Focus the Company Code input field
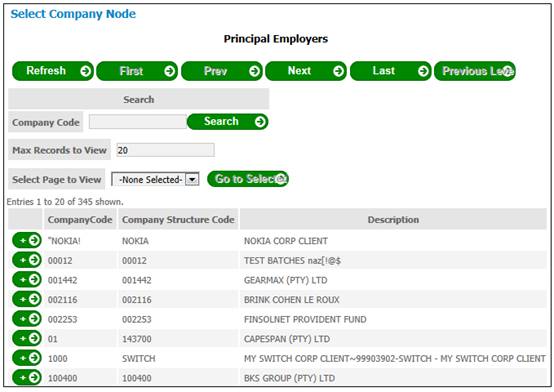 (x=137, y=122)
